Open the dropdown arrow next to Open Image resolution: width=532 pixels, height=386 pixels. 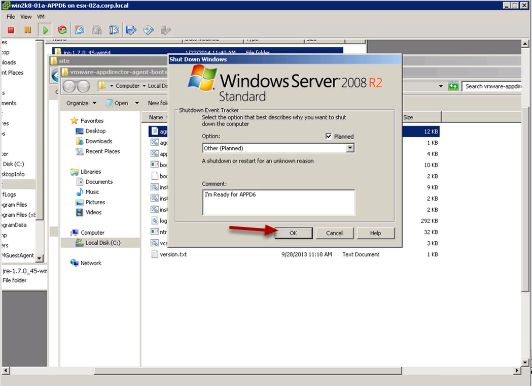tap(137, 103)
